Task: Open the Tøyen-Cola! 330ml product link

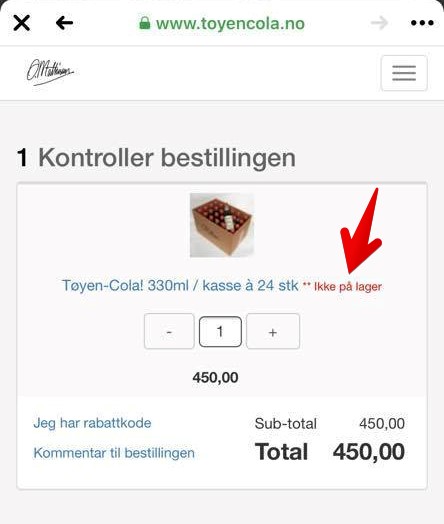Action: click(180, 286)
